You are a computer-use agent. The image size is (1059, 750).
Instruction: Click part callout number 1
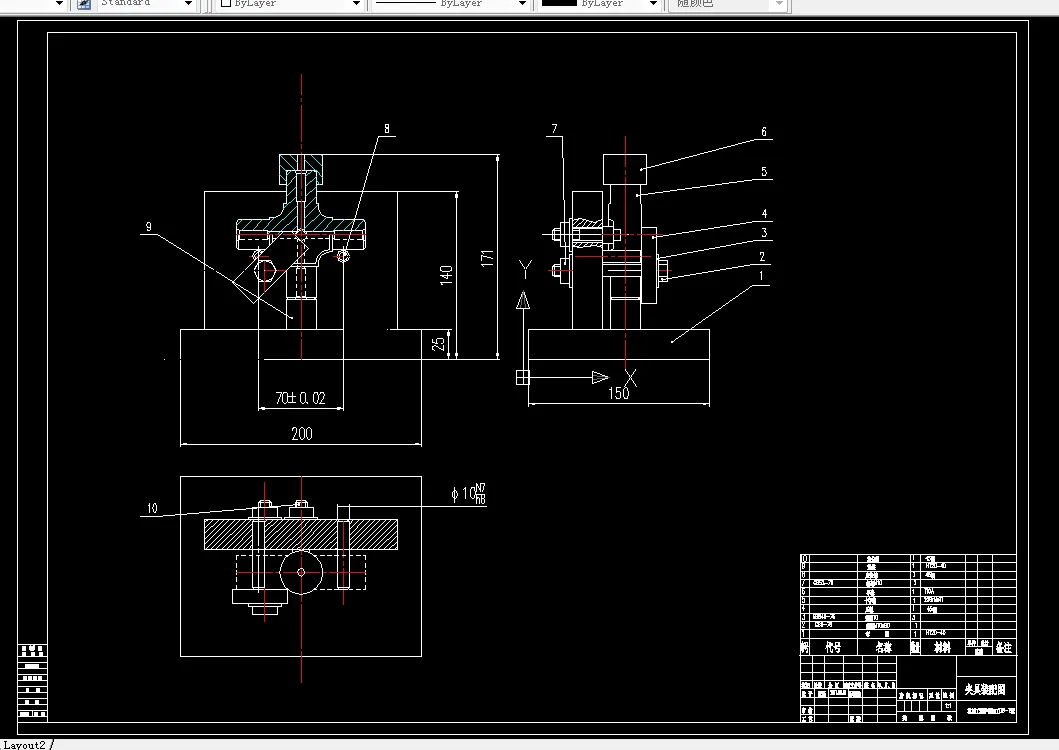[761, 276]
